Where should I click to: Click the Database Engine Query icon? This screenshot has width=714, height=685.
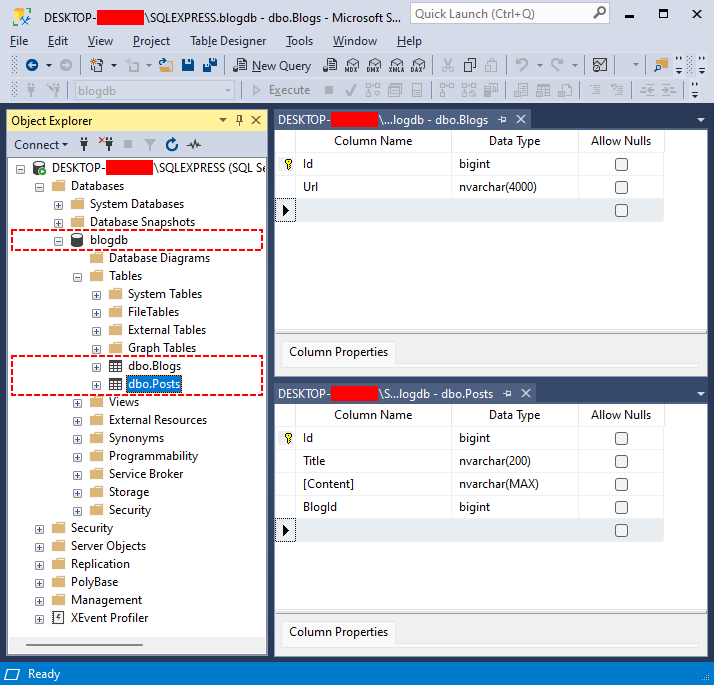(x=330, y=66)
